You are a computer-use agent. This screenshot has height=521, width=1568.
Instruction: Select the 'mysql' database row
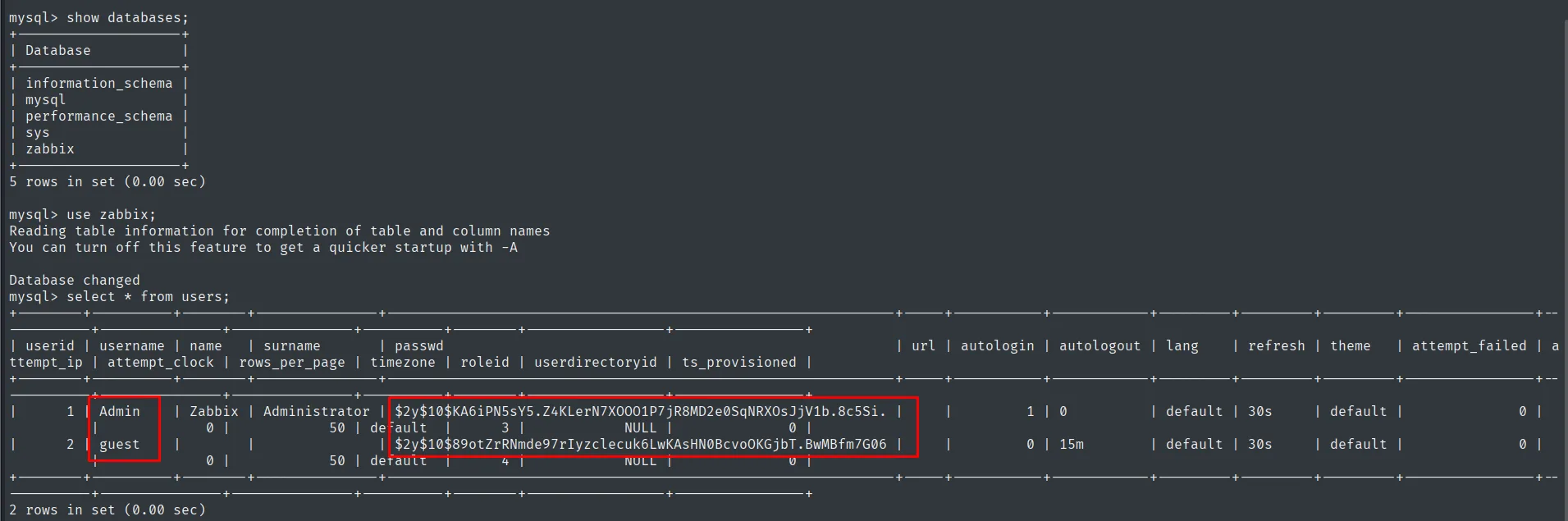[x=45, y=100]
